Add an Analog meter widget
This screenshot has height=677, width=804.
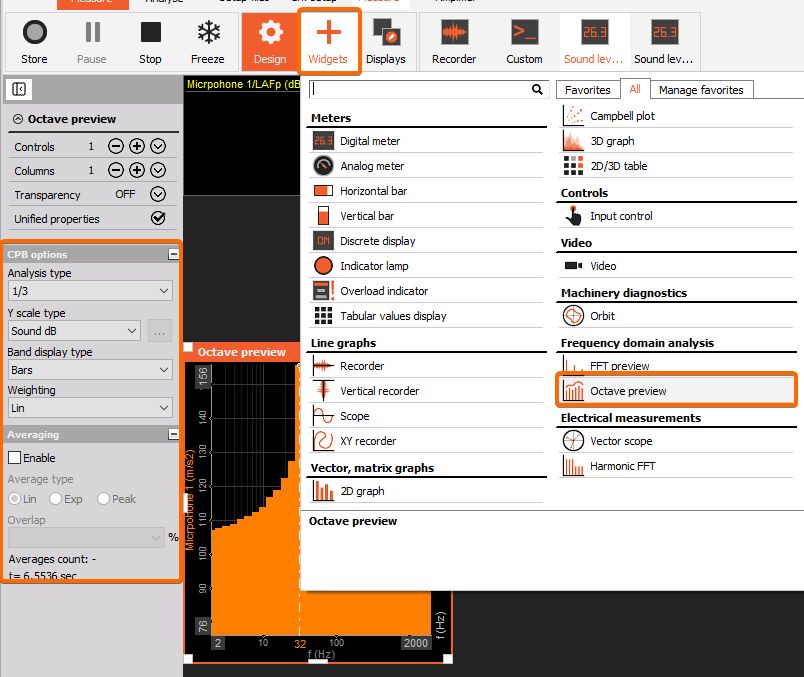[x=427, y=166]
